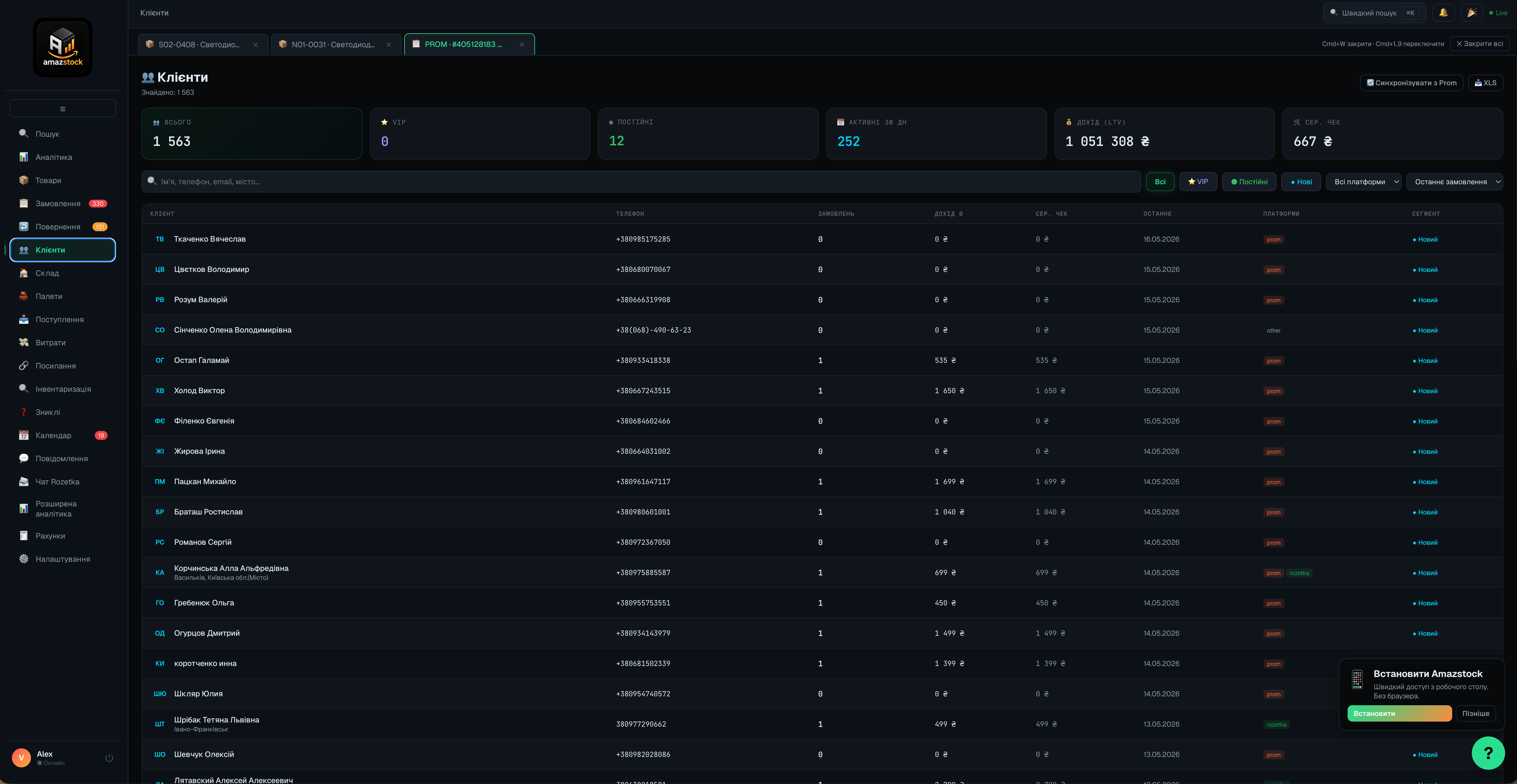This screenshot has height=784, width=1517.
Task: Toggle the Нові filter chip
Action: click(1301, 182)
